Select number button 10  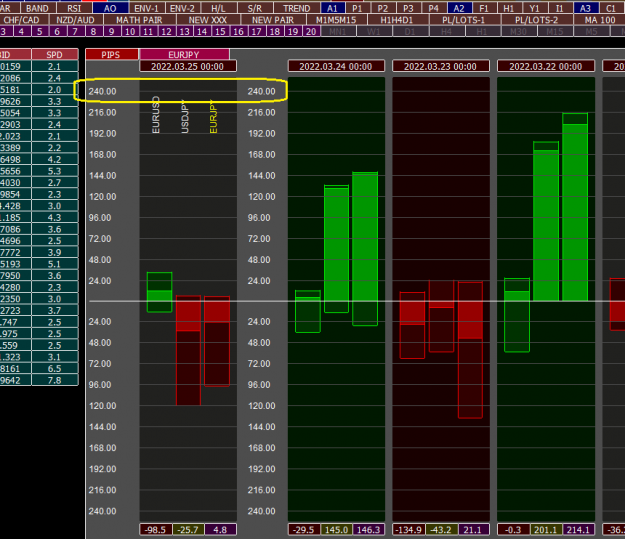130,31
